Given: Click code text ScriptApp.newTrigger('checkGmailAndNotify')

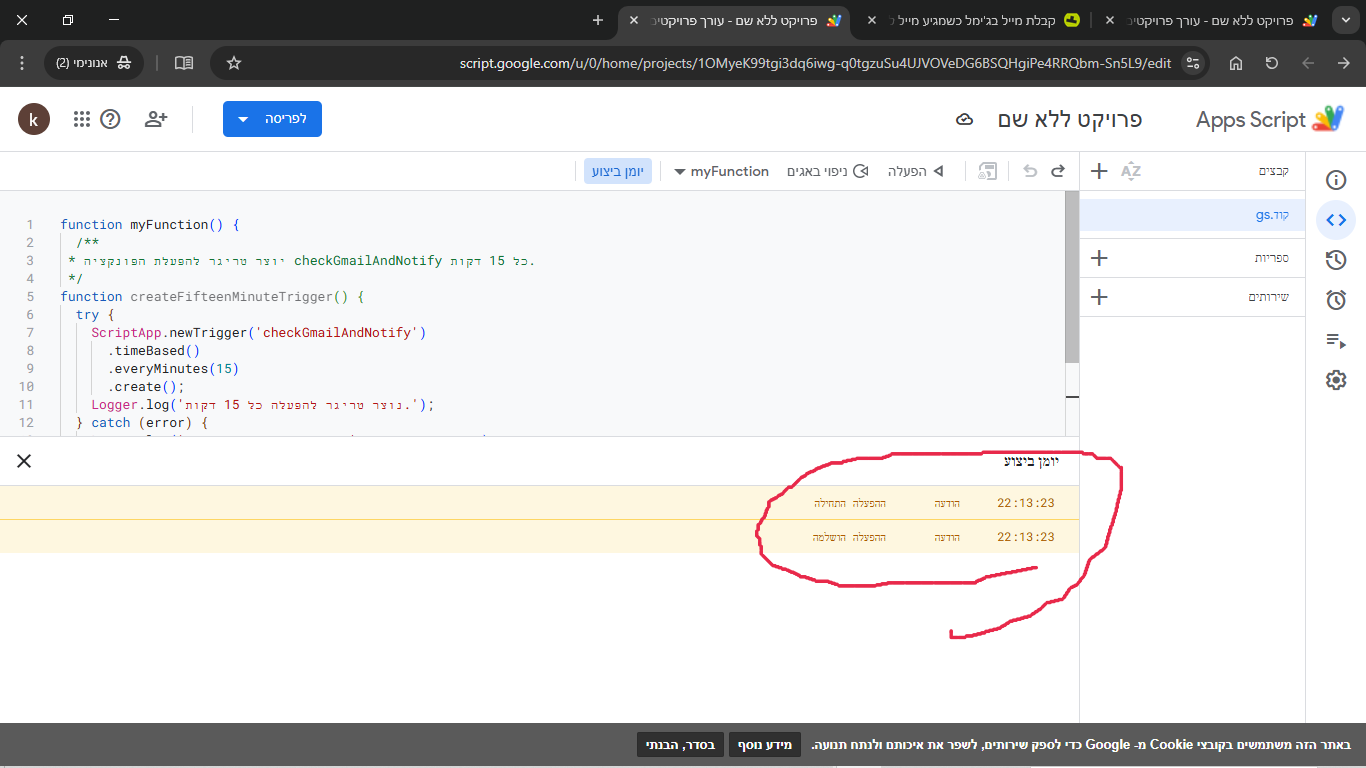Looking at the screenshot, I should pos(259,333).
